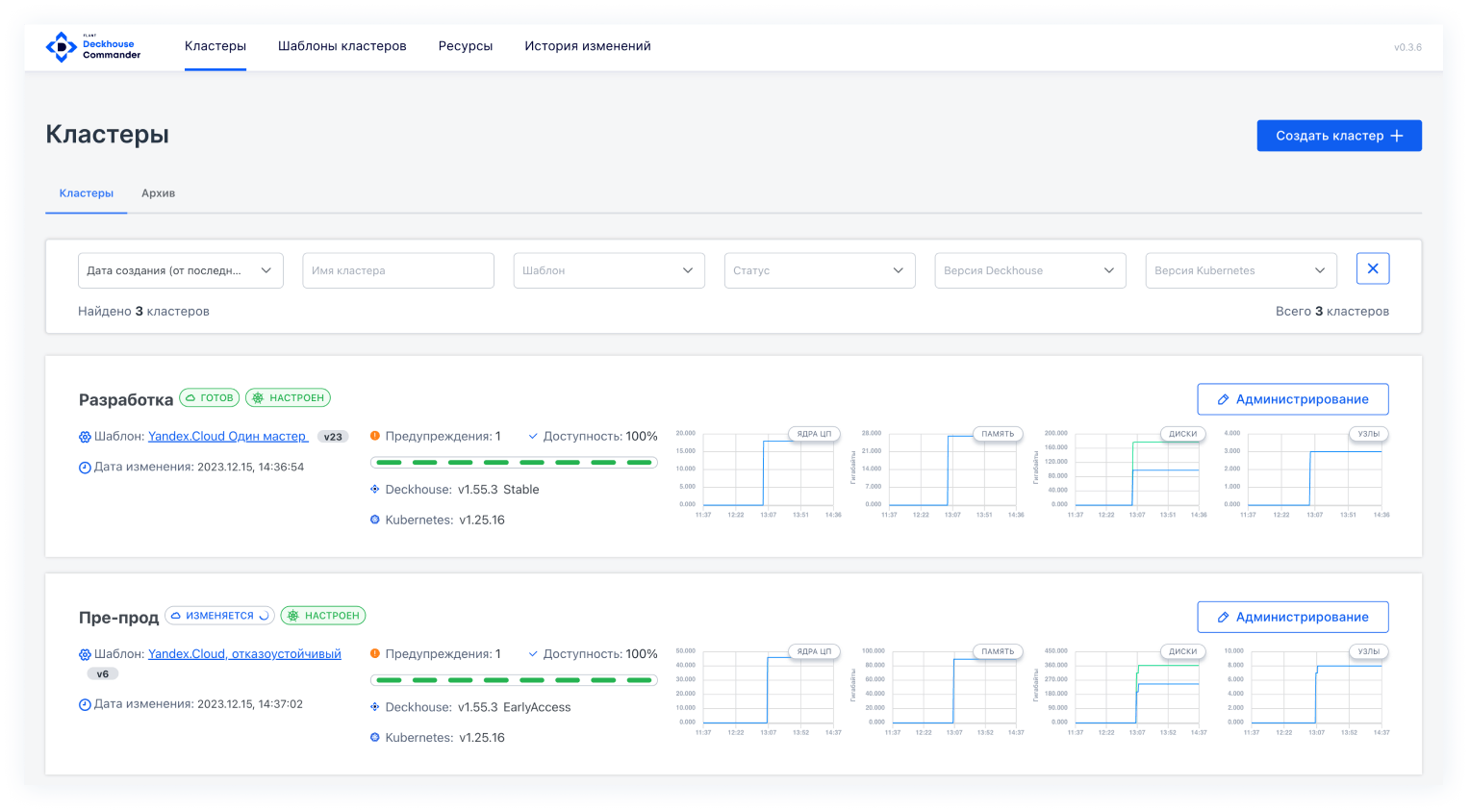Clear filters with the X button
The image size is (1470, 812).
(x=1373, y=268)
